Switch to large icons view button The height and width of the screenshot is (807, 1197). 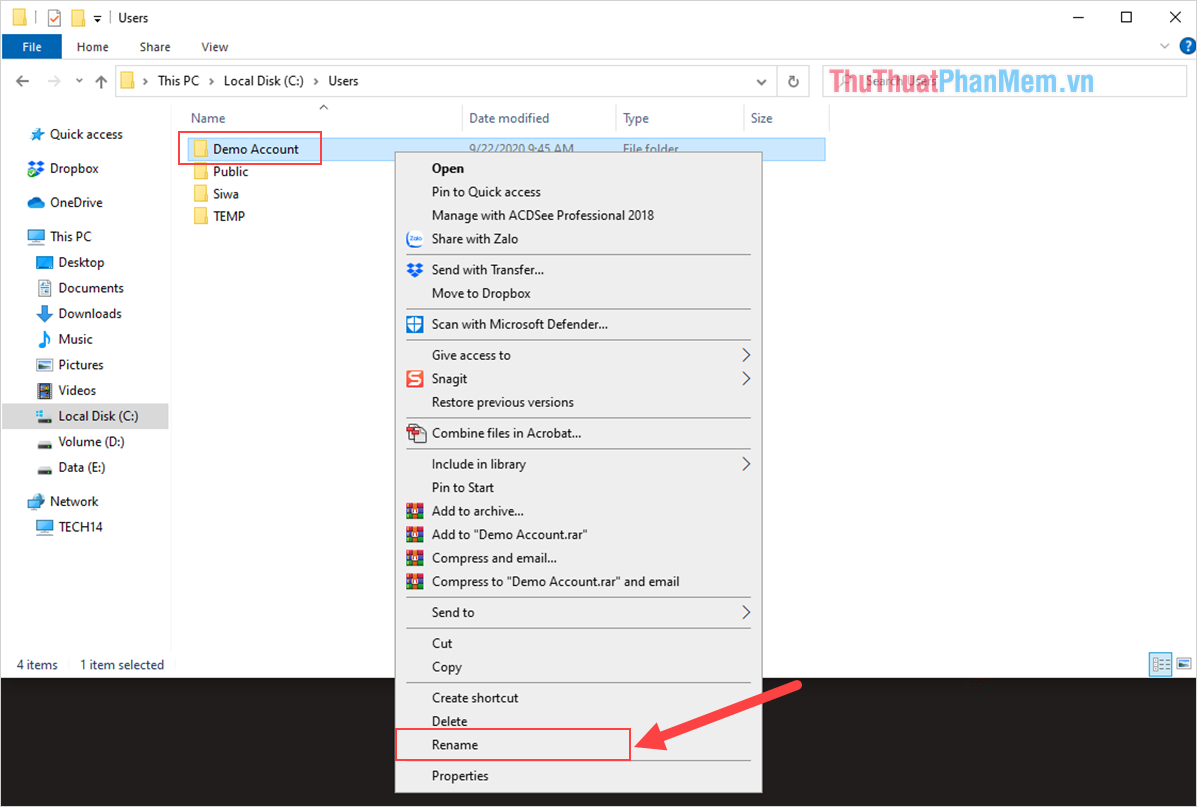[1184, 664]
